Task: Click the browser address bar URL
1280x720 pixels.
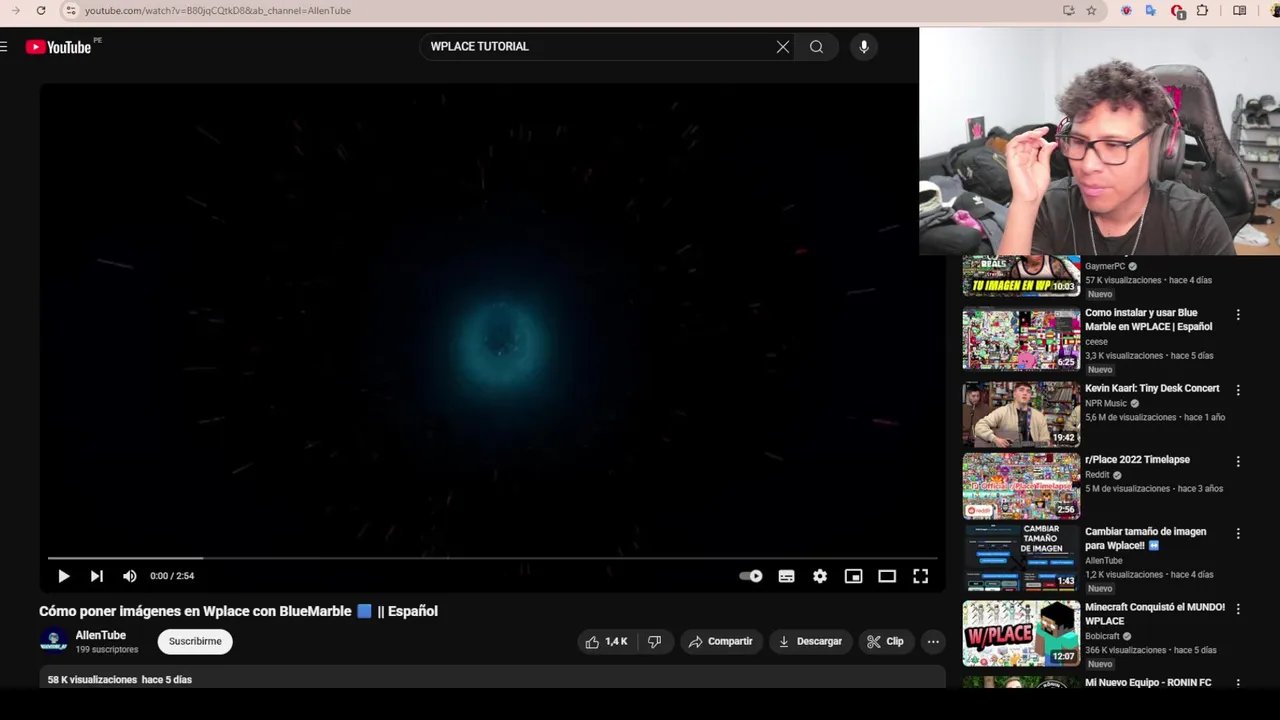Action: pos(218,11)
